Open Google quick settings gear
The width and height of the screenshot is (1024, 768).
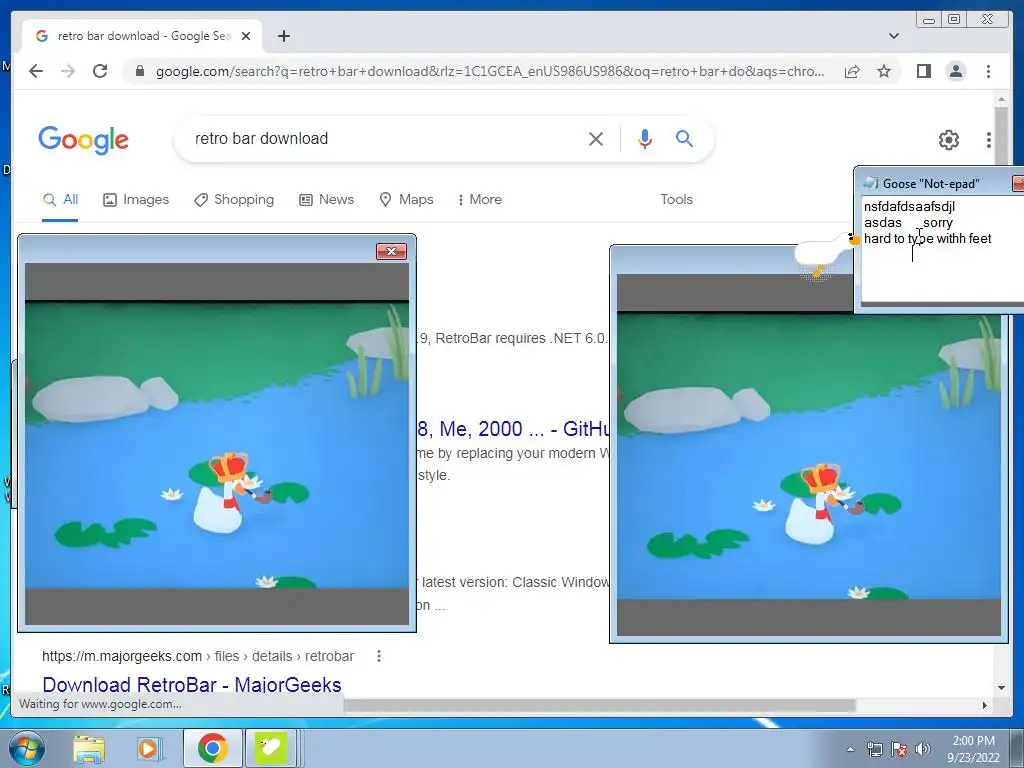pos(948,140)
